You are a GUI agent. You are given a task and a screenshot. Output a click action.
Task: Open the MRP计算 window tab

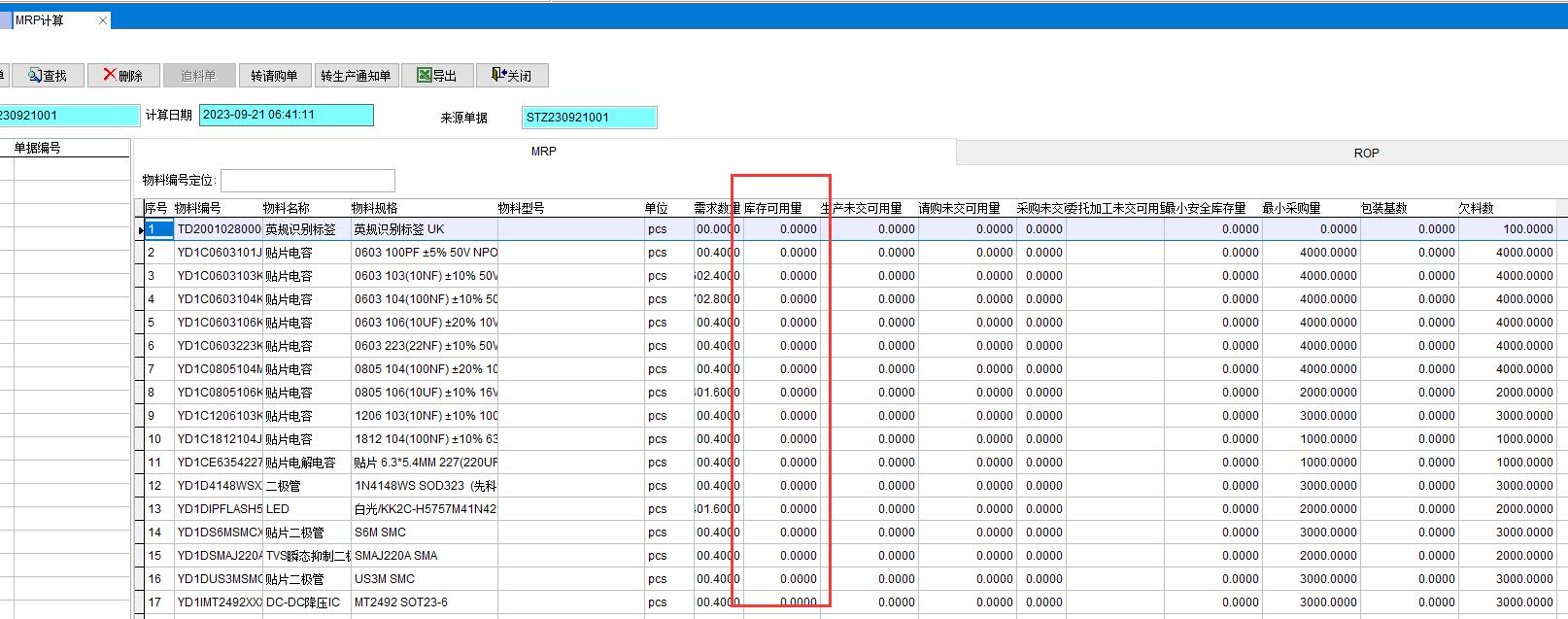41,20
